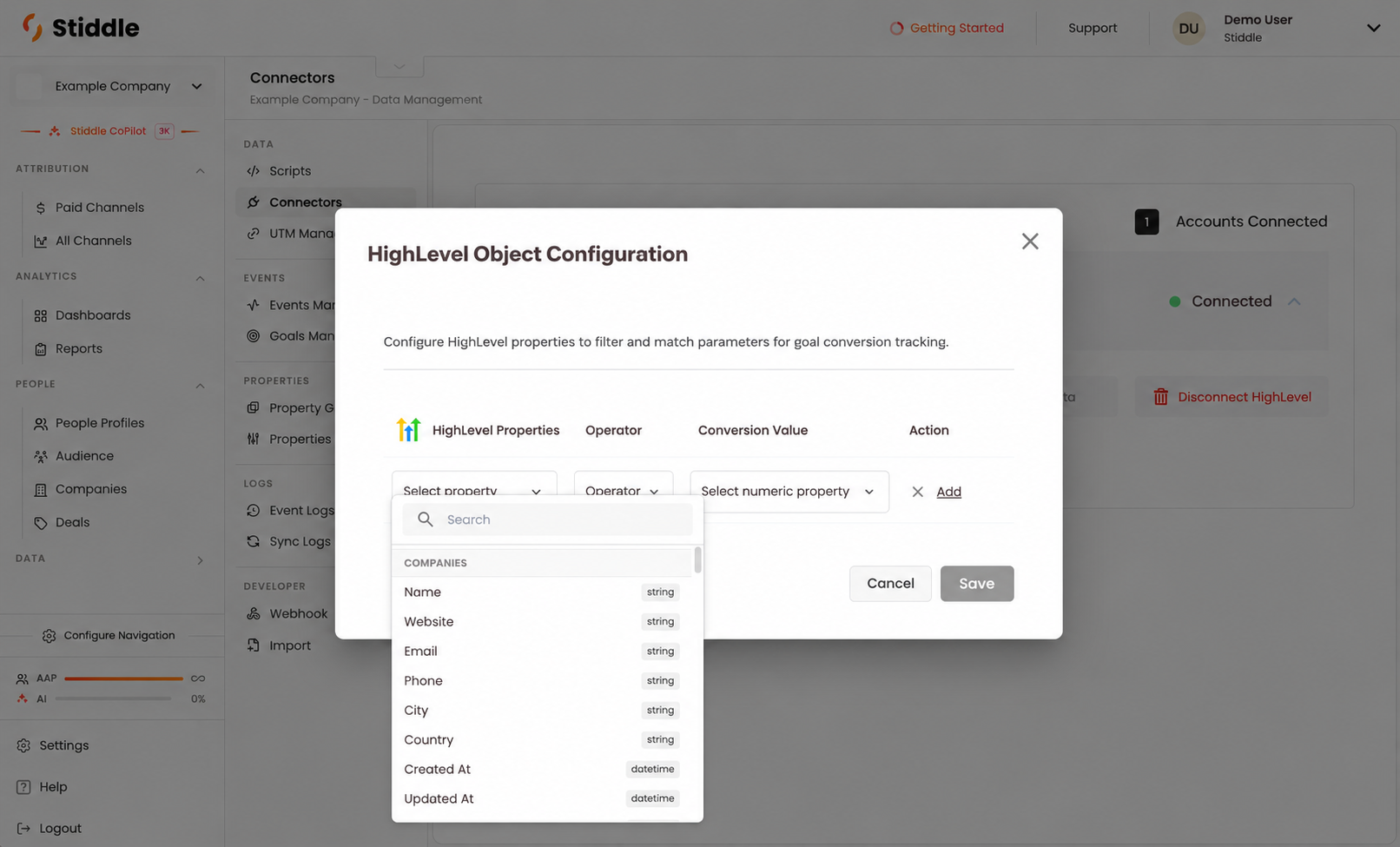Click the trash icon for Disconnect HighLevel
Viewport: 1400px width, 847px height.
pyautogui.click(x=1161, y=397)
